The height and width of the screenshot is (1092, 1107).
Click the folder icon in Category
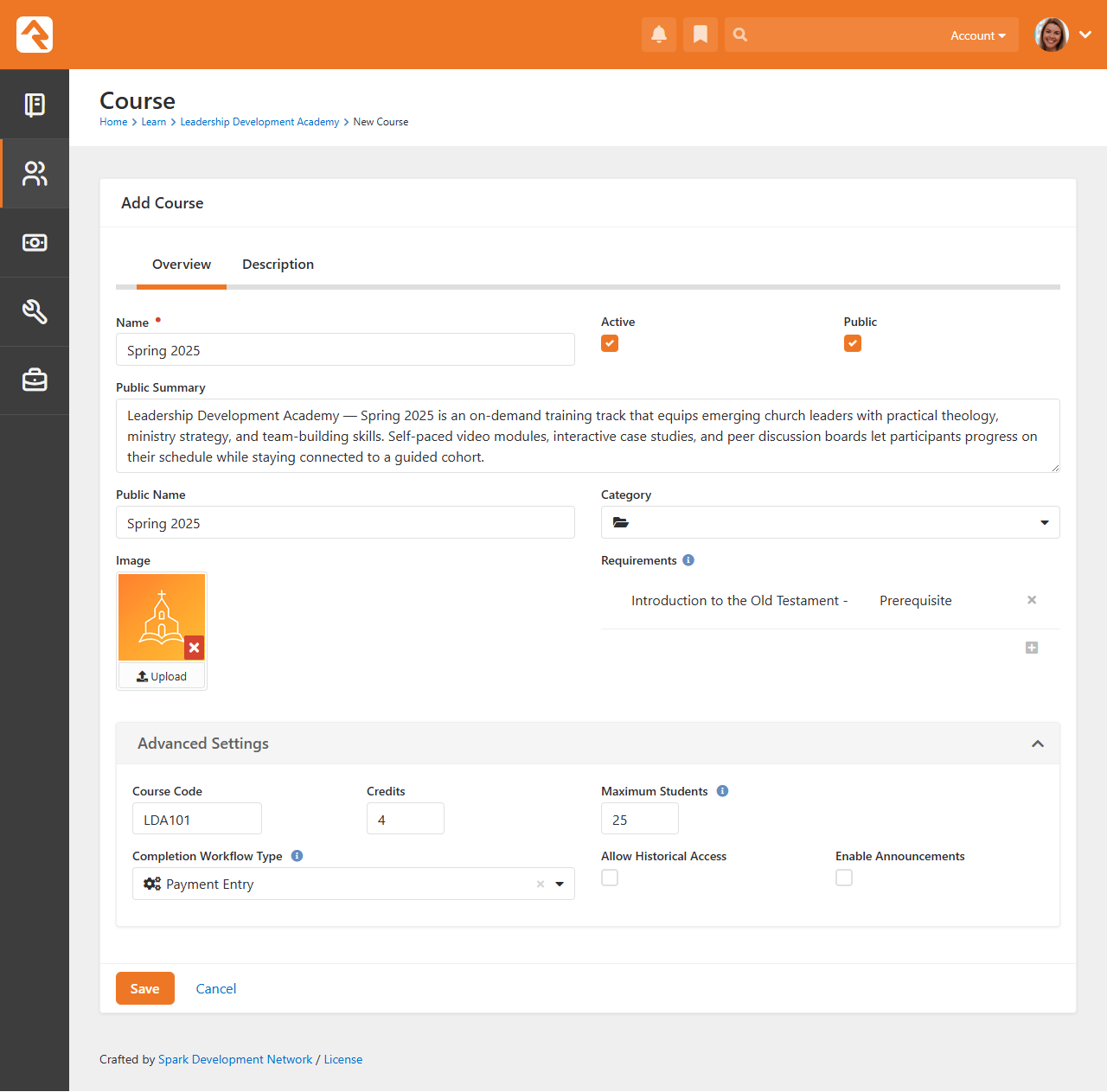(x=620, y=522)
